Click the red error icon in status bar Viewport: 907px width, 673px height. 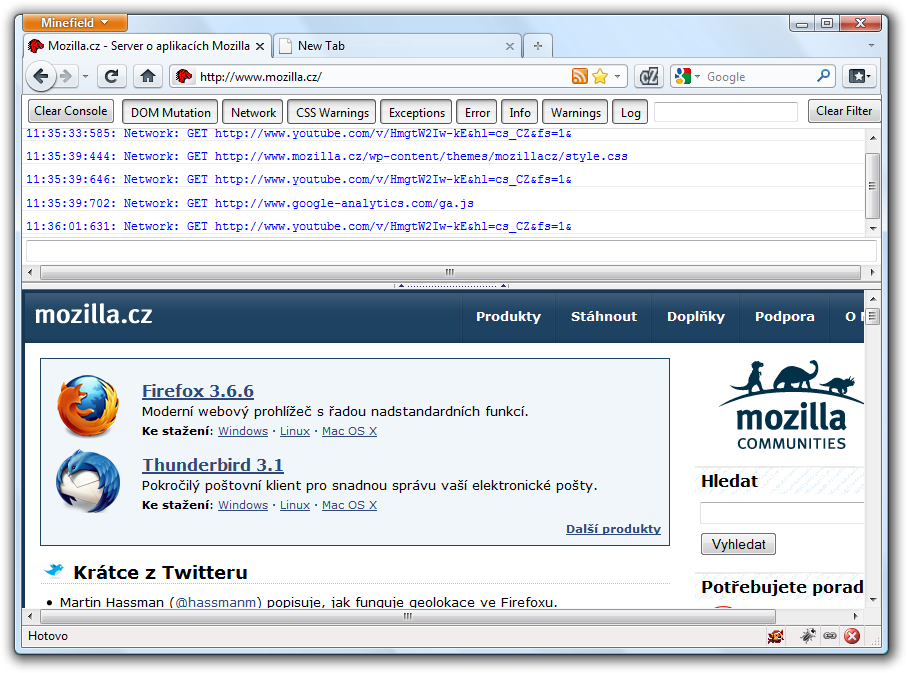pyautogui.click(x=851, y=636)
